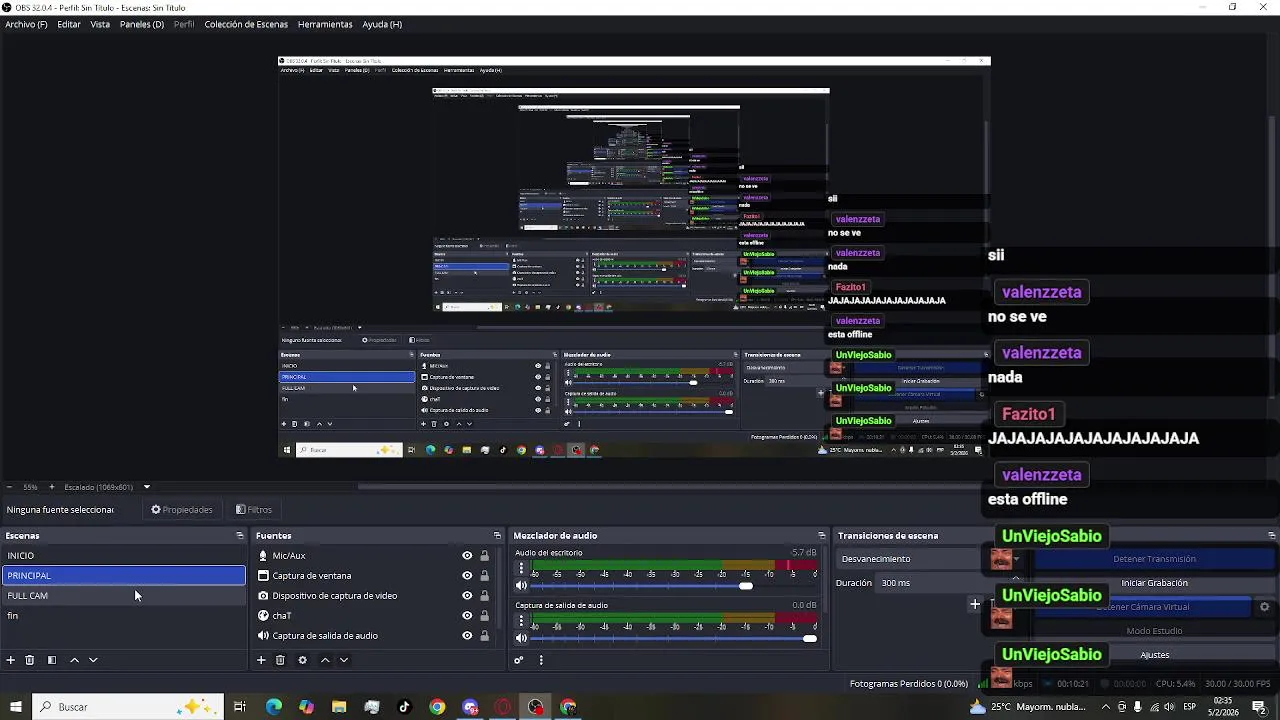Open the Captura de salida de audio three-dot options
This screenshot has height=720, width=1280.
(521, 621)
